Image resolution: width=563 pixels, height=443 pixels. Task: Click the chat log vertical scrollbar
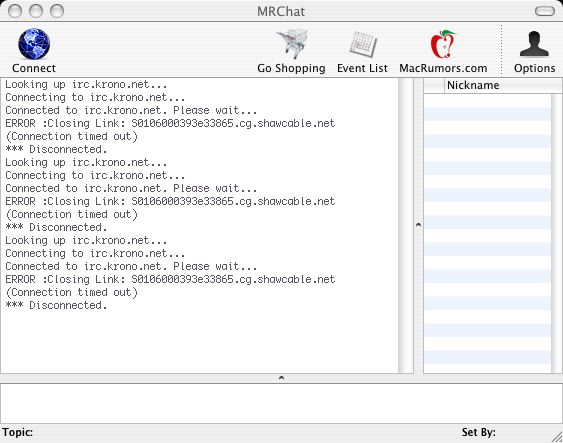406,225
